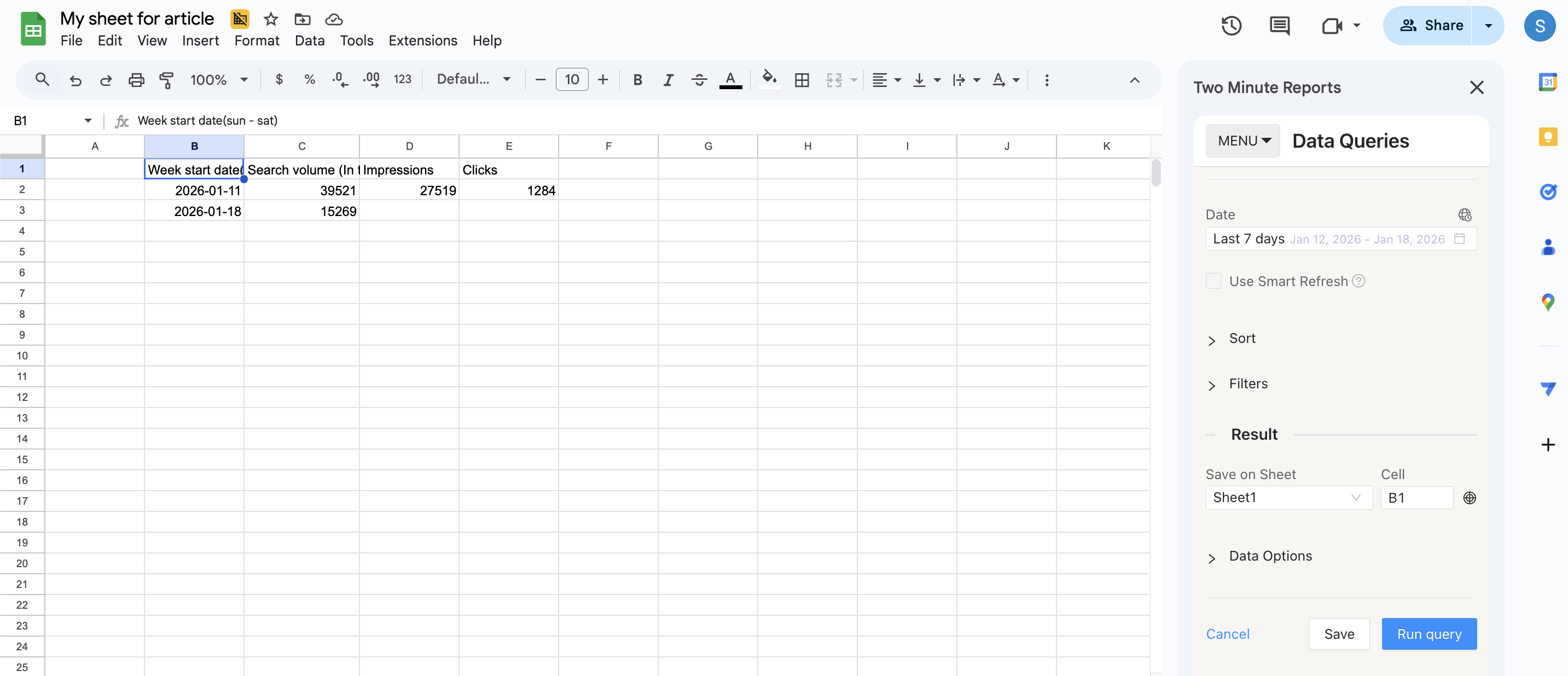Open version history clock icon
Image resolution: width=1568 pixels, height=676 pixels.
[1231, 26]
